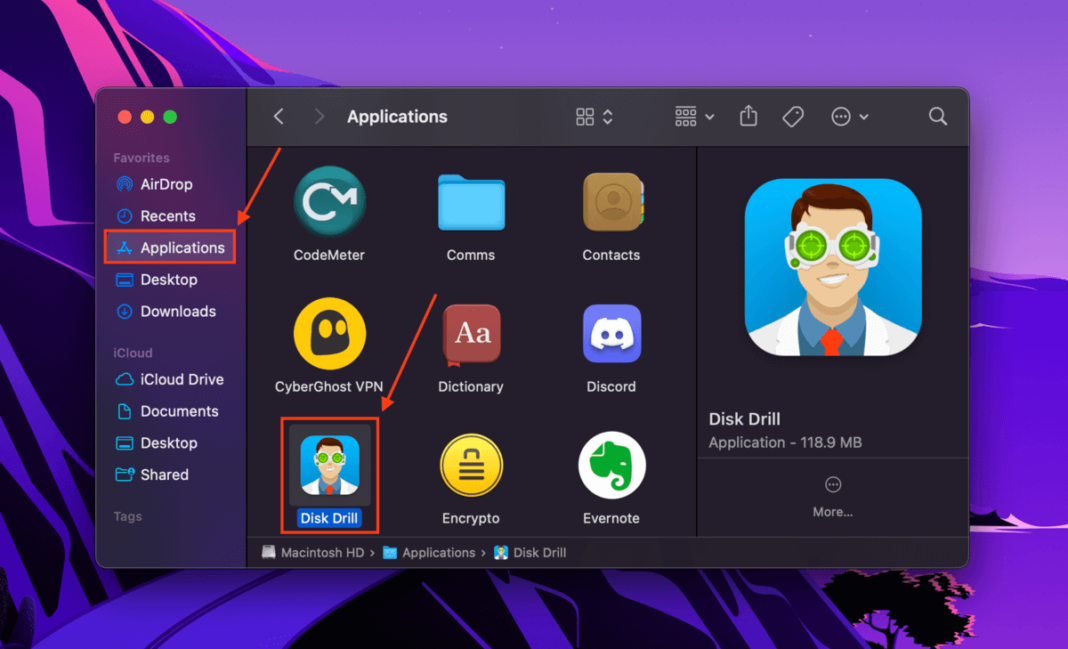Open the Group By dropdown
Viewport: 1068px width, 649px height.
point(695,117)
